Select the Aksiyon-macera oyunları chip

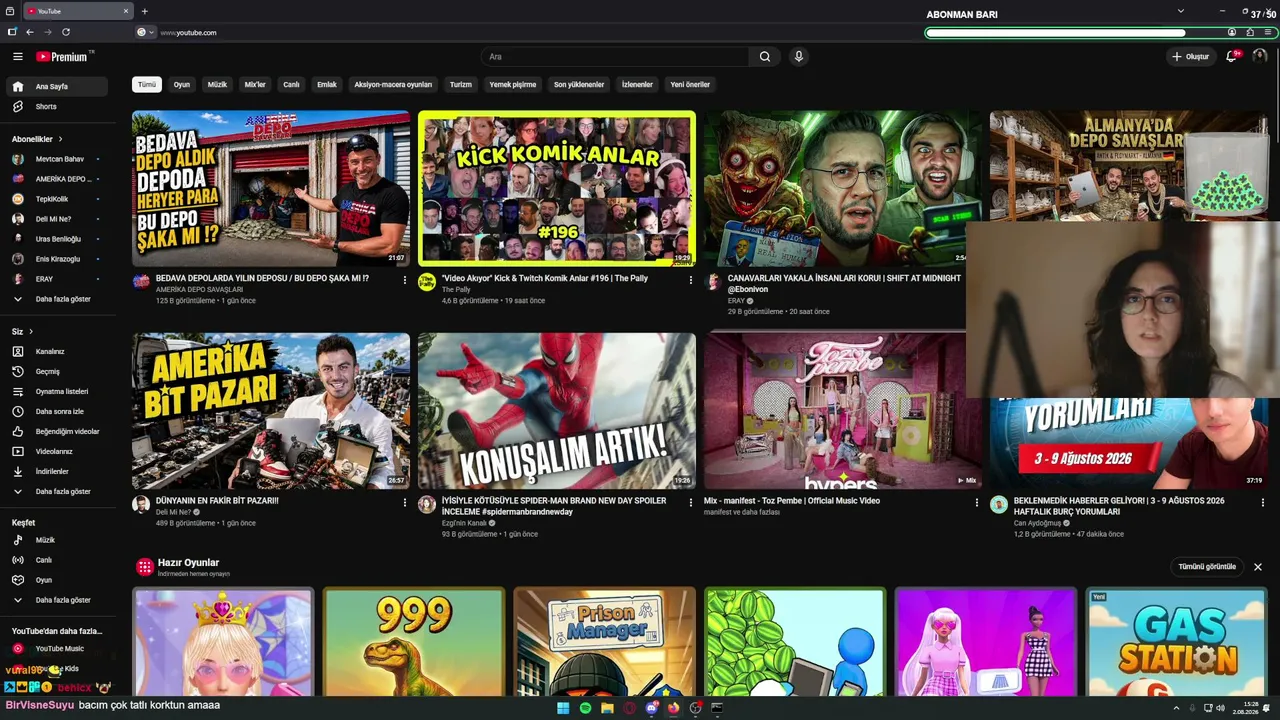pos(393,85)
